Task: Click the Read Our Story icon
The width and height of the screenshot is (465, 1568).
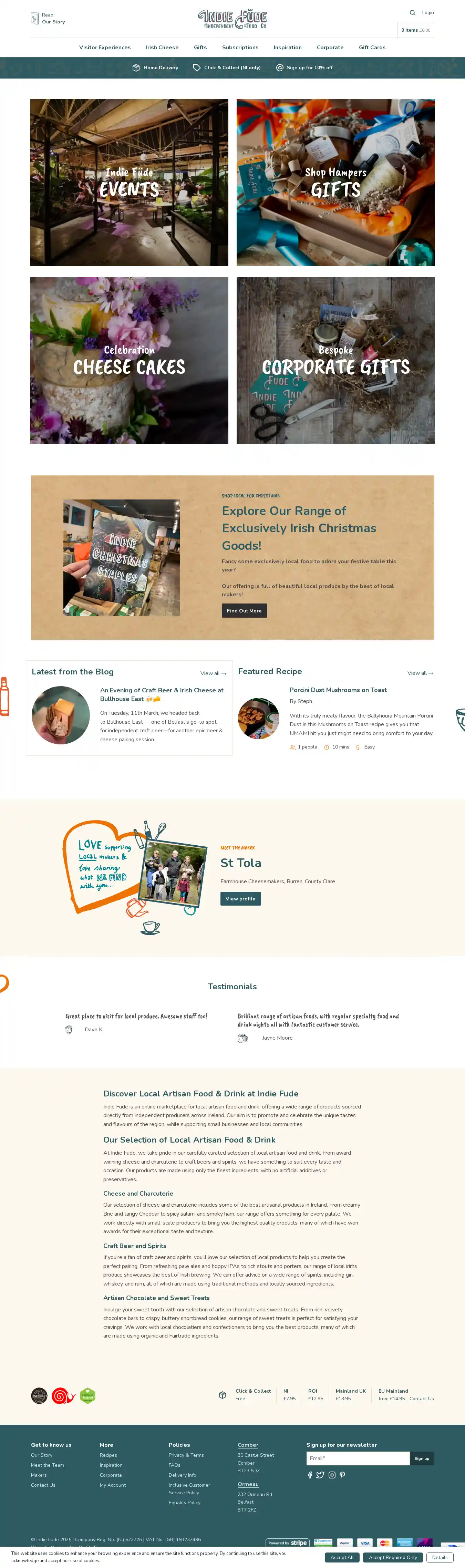Action: [35, 18]
